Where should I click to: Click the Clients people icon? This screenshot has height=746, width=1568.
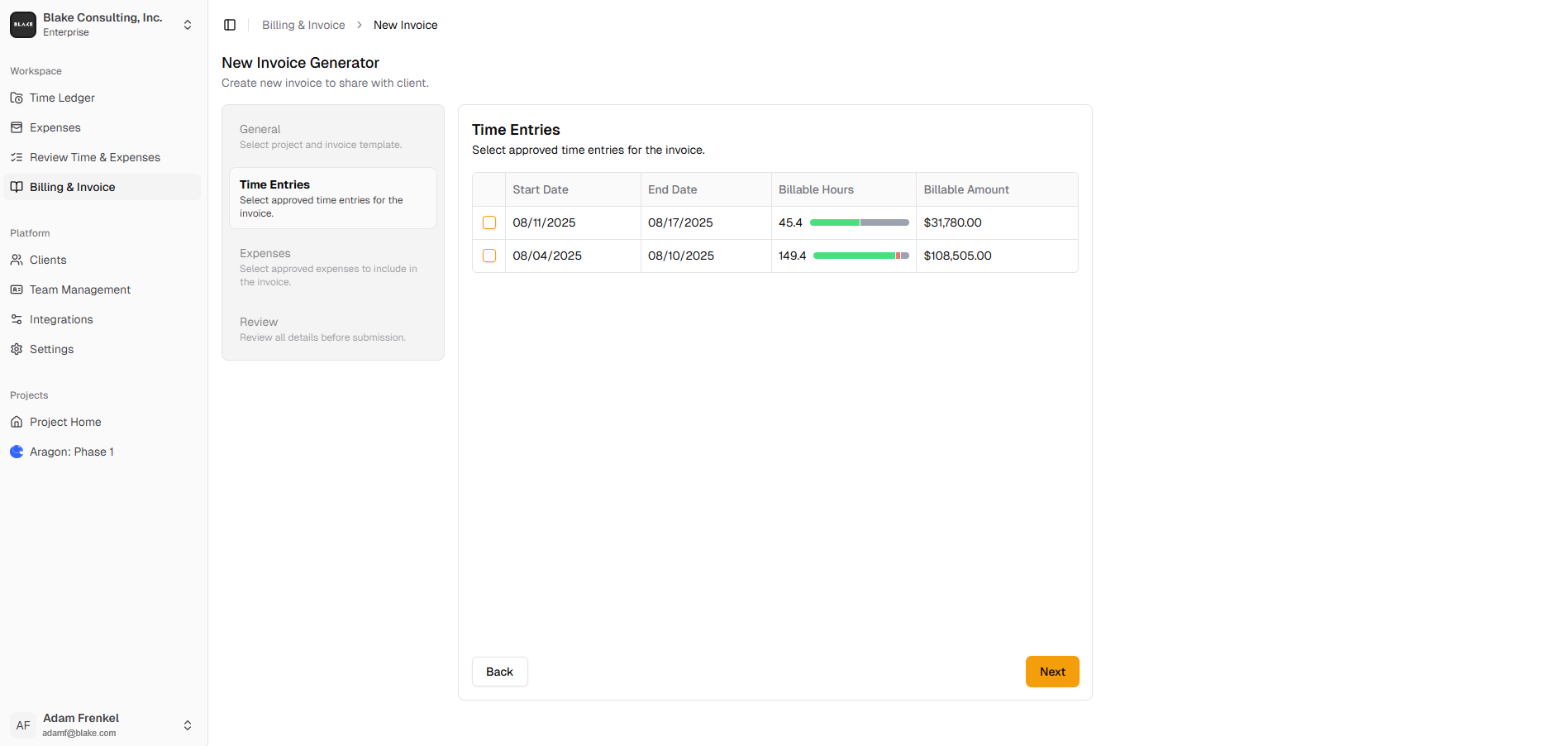tap(17, 260)
